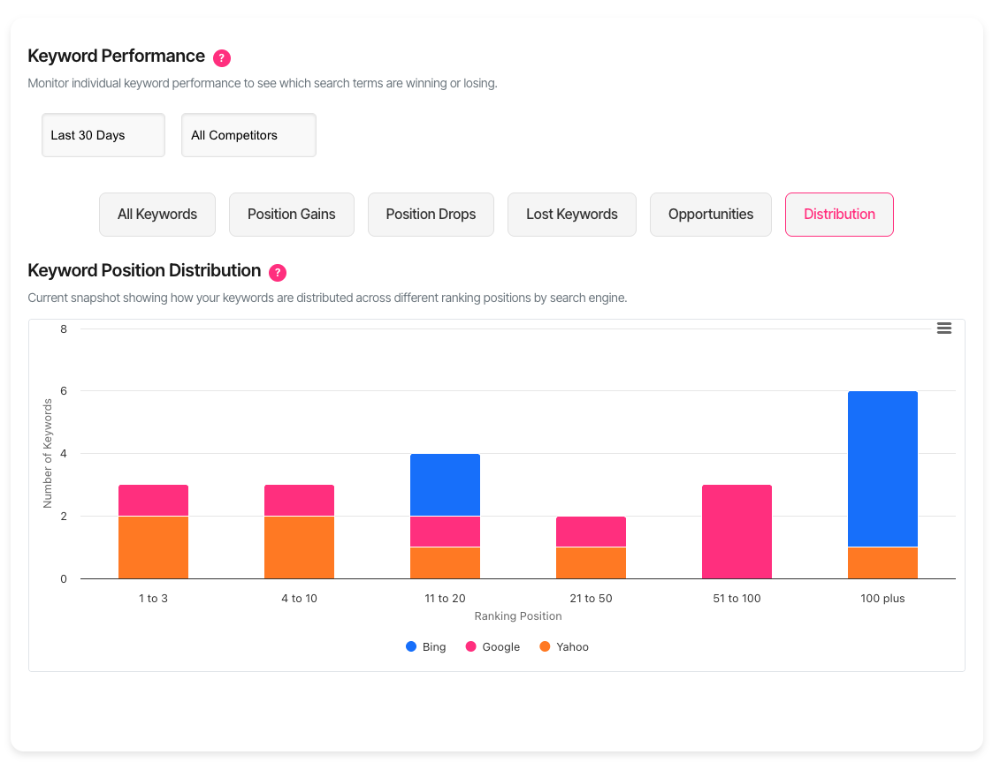This screenshot has height=770, width=1000.
Task: Switch to the All Keywords tab
Action: coord(157,214)
